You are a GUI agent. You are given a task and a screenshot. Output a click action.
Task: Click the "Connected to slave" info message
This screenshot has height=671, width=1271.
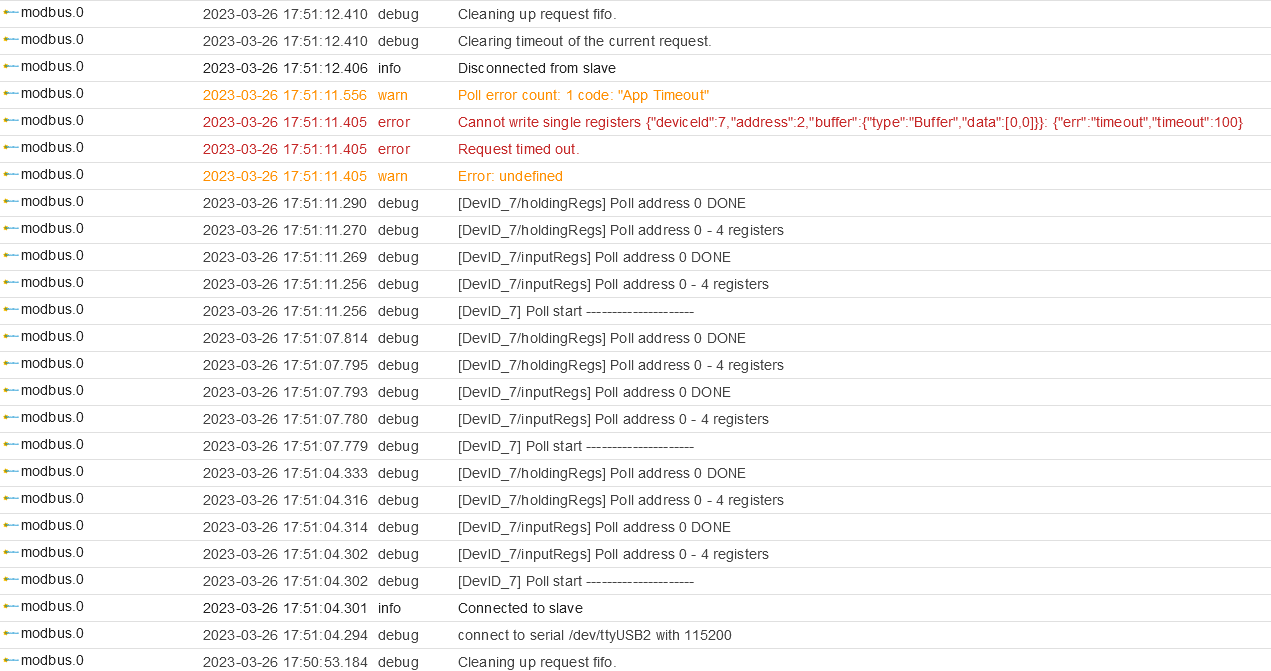(x=520, y=608)
